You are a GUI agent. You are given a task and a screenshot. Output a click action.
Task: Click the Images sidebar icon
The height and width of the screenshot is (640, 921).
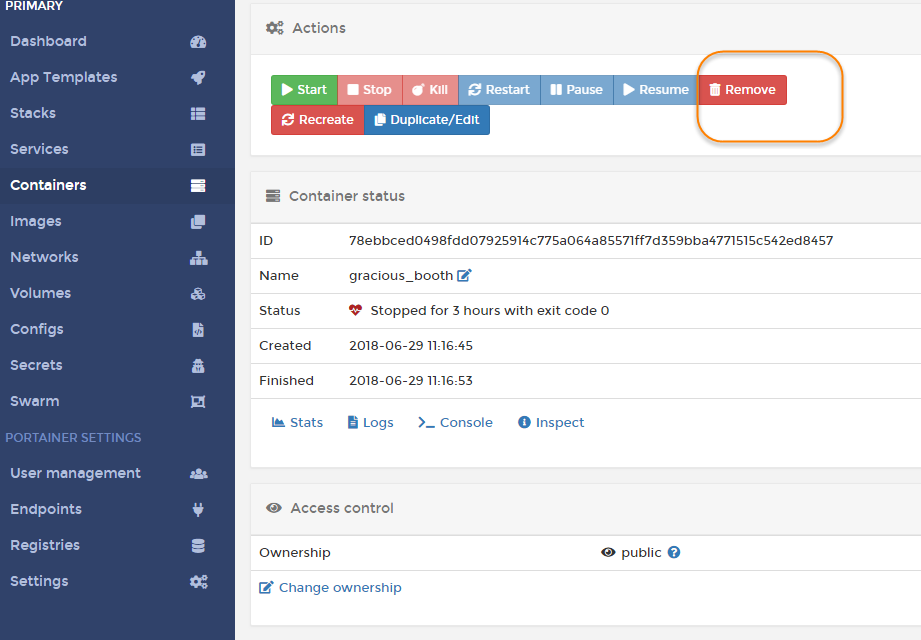(x=198, y=221)
